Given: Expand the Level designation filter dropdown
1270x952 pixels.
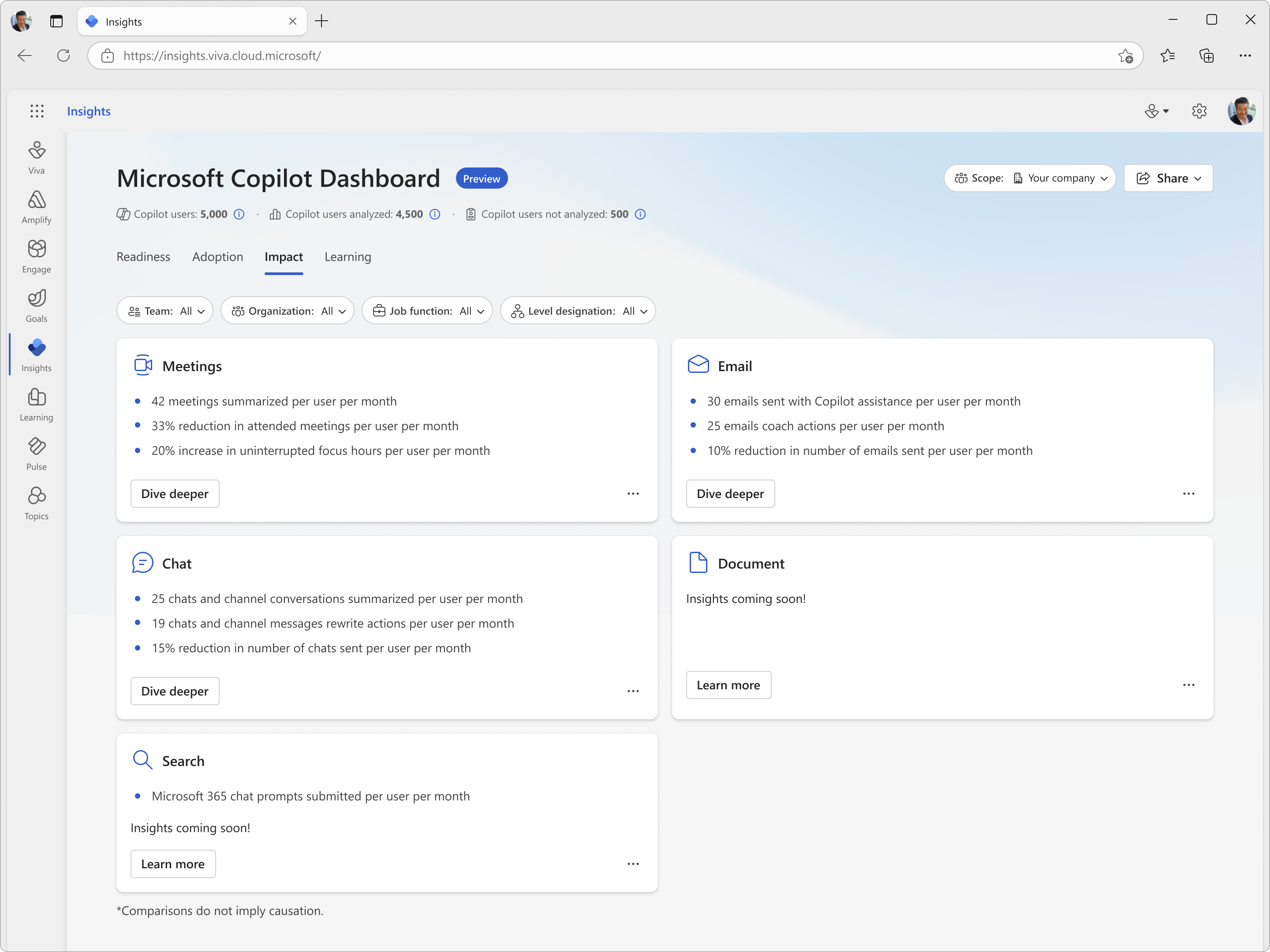Looking at the screenshot, I should (578, 310).
